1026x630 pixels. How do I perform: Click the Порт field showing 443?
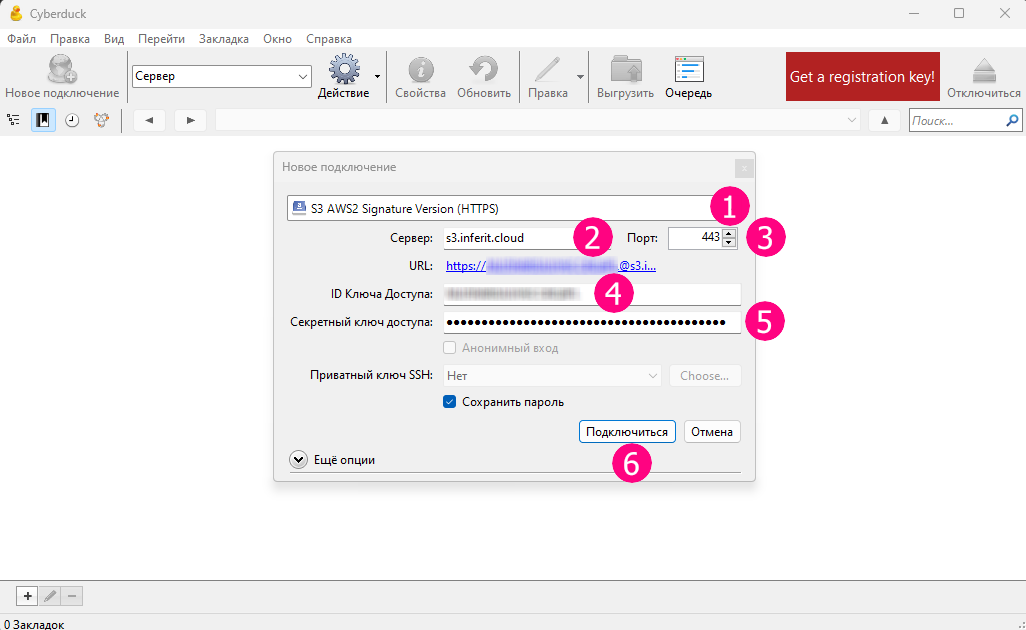(694, 238)
